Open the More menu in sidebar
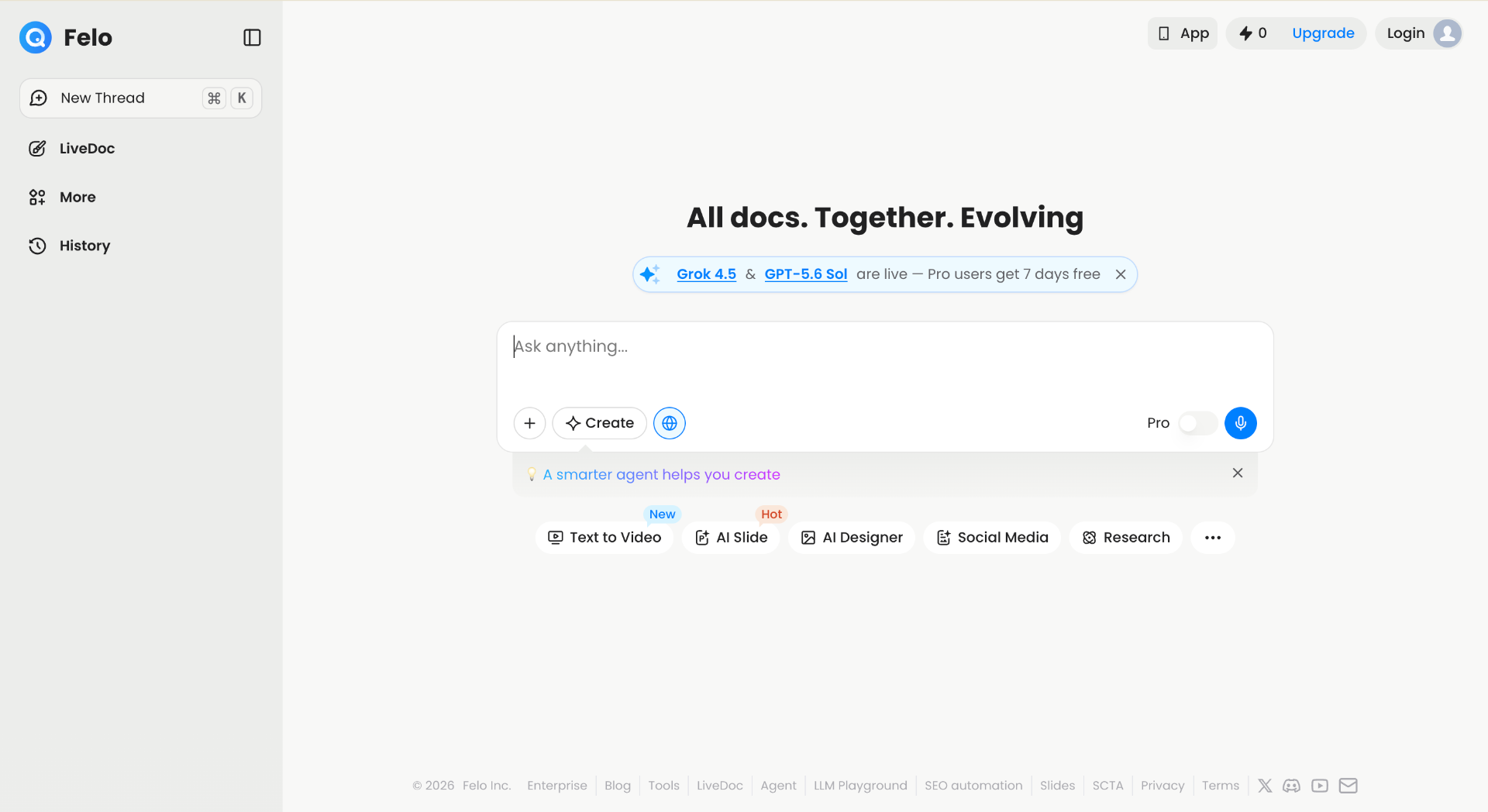The height and width of the screenshot is (812, 1488). click(x=77, y=198)
